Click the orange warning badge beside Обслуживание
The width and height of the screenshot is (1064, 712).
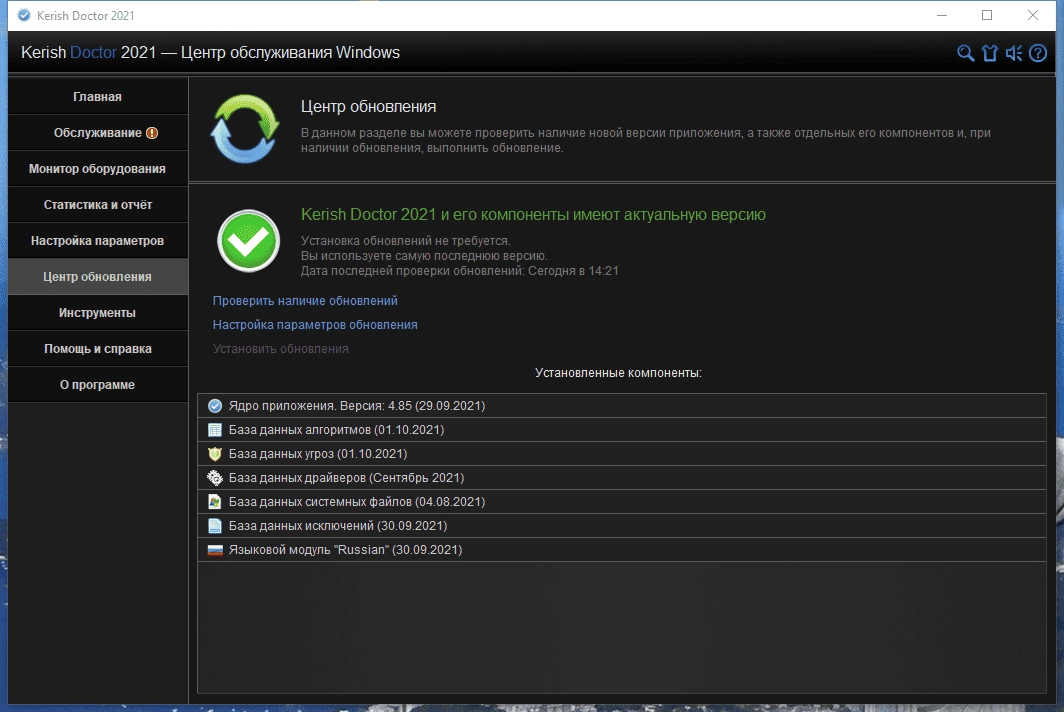click(x=152, y=133)
